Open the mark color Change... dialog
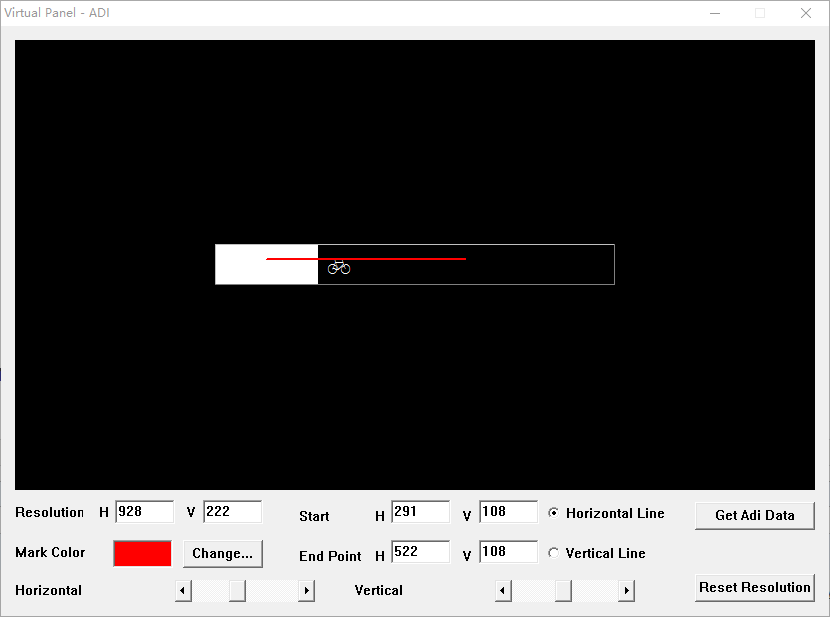This screenshot has width=830, height=617. 222,554
